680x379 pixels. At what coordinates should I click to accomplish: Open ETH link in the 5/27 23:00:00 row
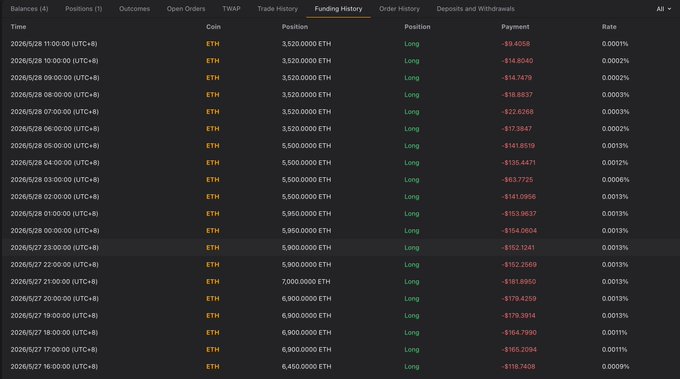tap(212, 248)
